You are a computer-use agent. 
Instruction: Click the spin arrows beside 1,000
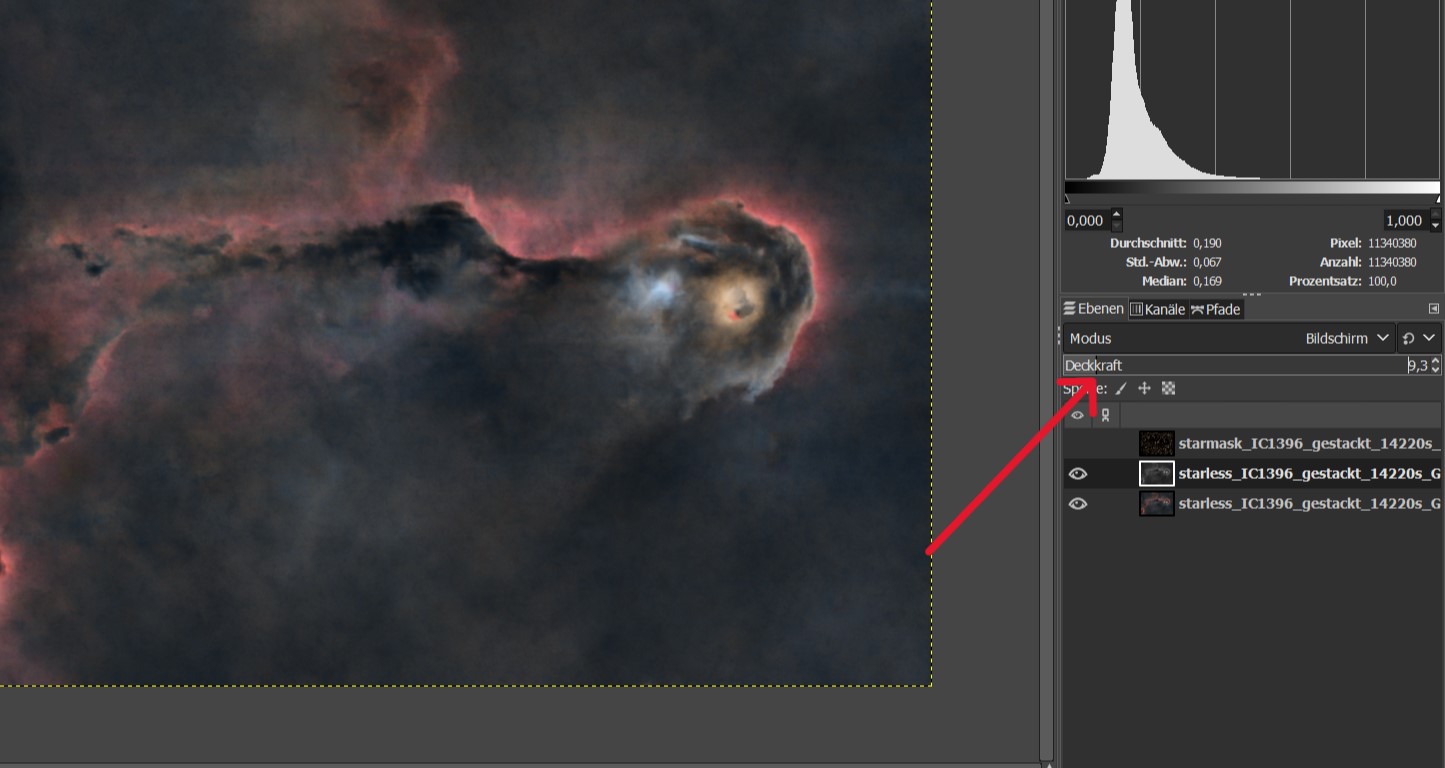1435,220
